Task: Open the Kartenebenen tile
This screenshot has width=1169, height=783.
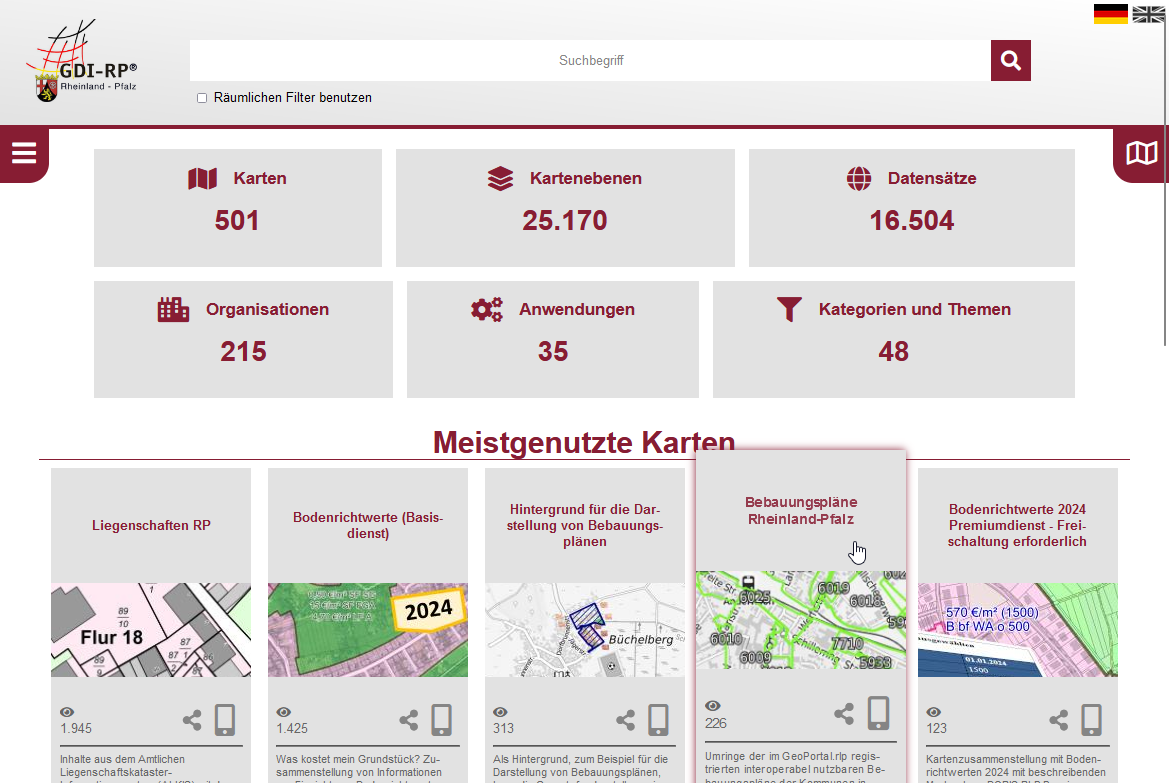Action: (x=565, y=208)
